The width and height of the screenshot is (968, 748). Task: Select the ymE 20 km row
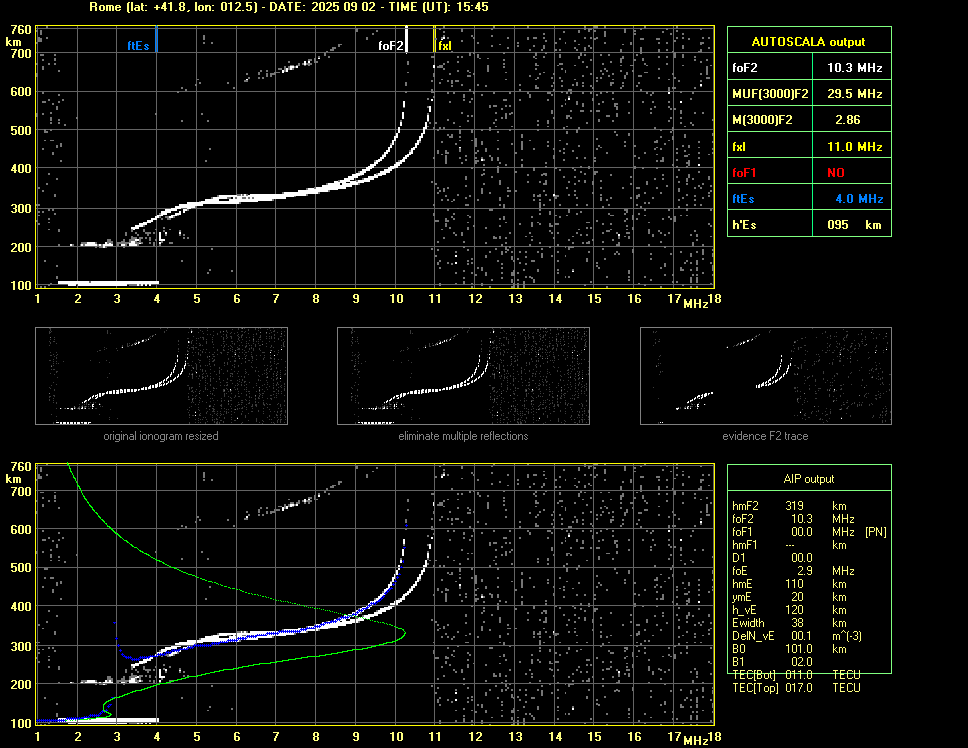[789, 597]
